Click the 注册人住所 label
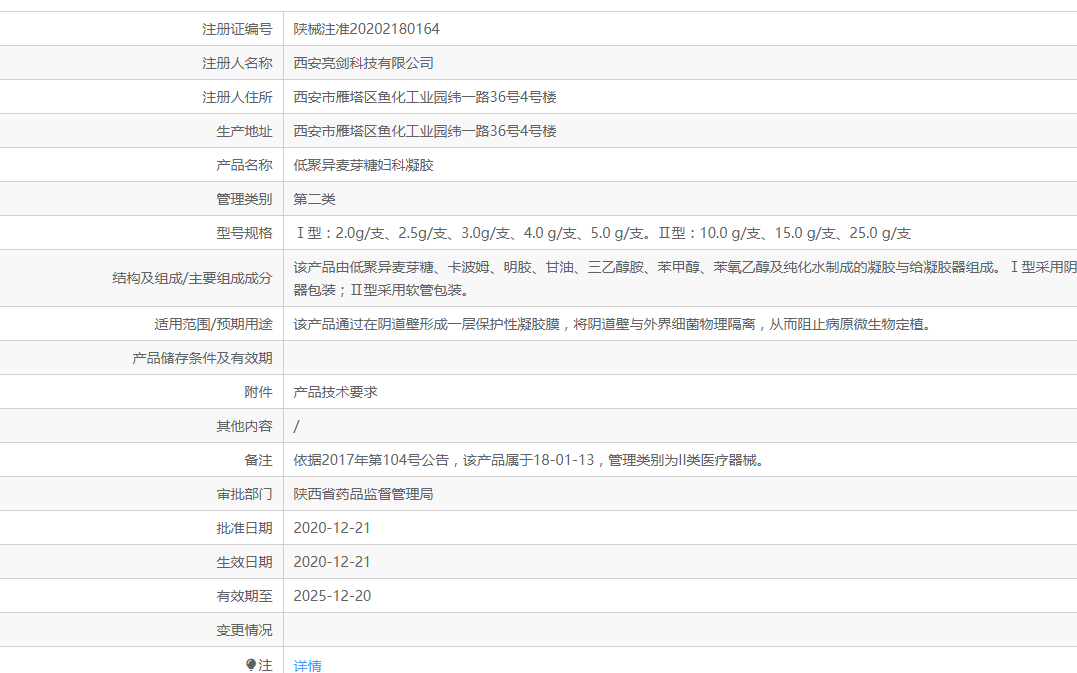The height and width of the screenshot is (673, 1077). point(237,97)
